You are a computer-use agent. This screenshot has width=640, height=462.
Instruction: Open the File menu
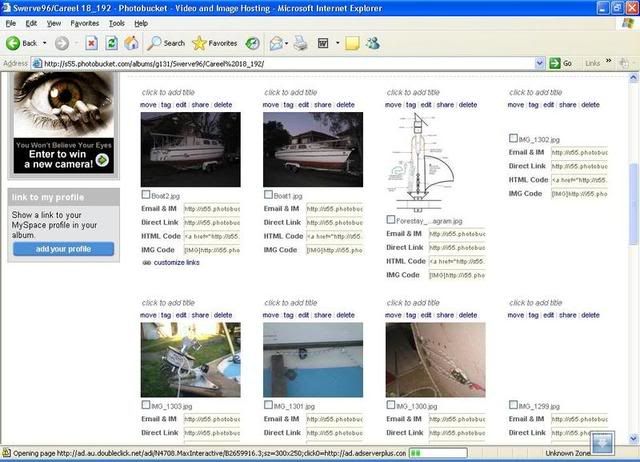(x=11, y=23)
